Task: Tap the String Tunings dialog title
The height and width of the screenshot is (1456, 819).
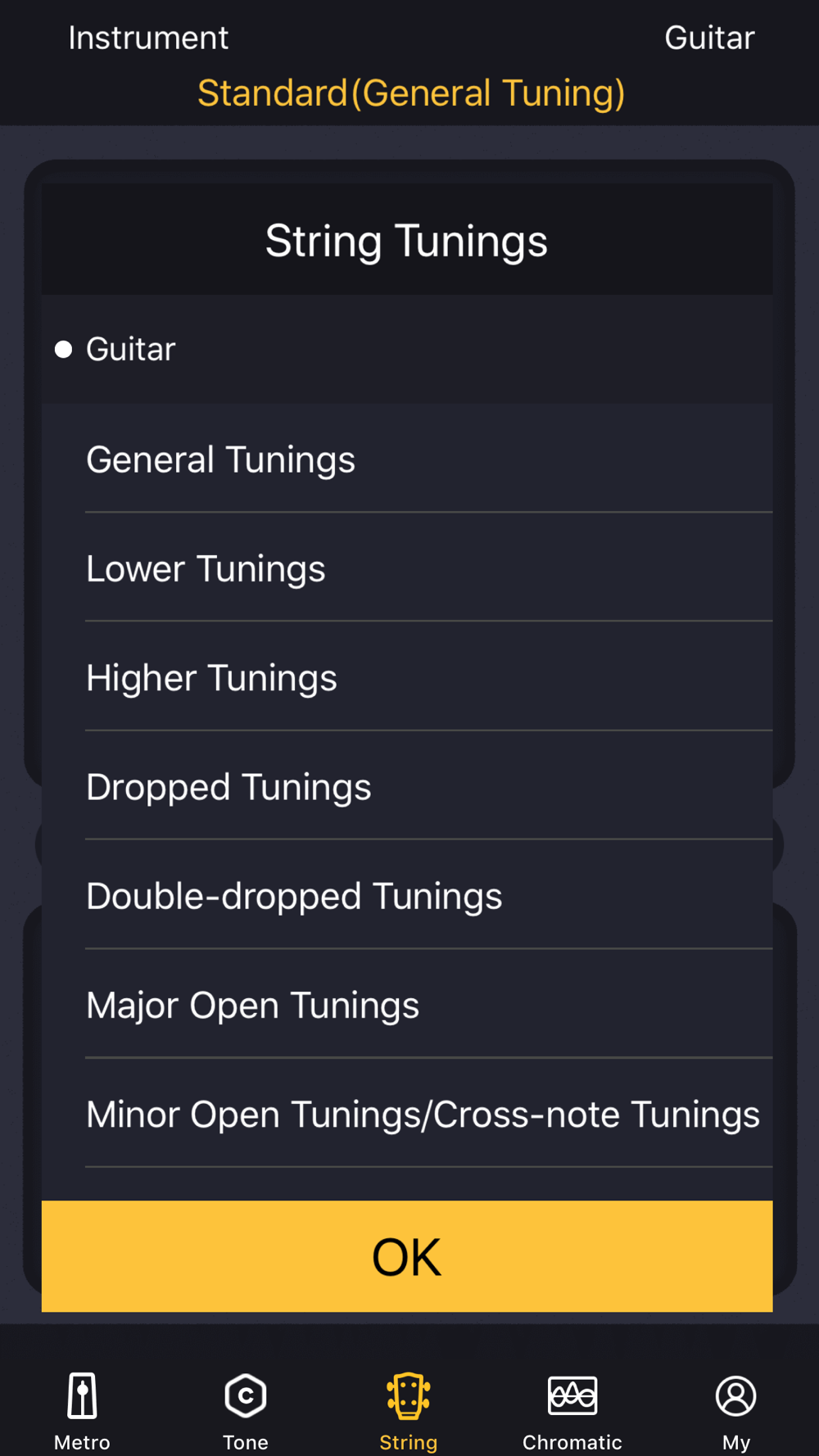Action: point(406,242)
